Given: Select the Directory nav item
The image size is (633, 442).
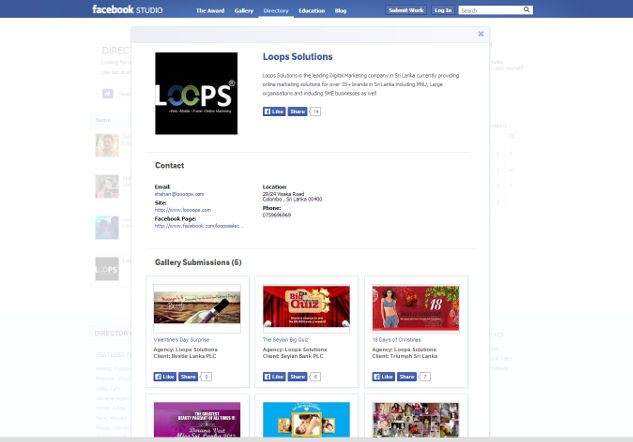Looking at the screenshot, I should point(276,10).
